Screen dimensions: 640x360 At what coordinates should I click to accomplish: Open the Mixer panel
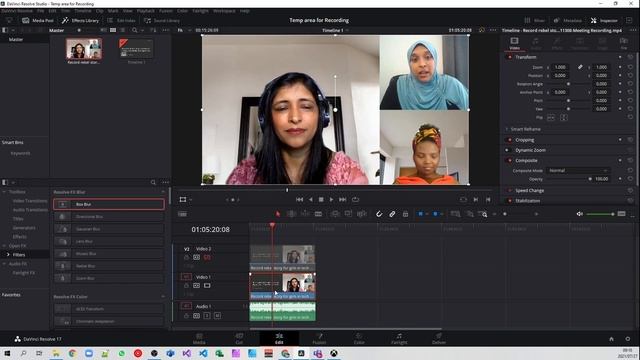(535, 20)
